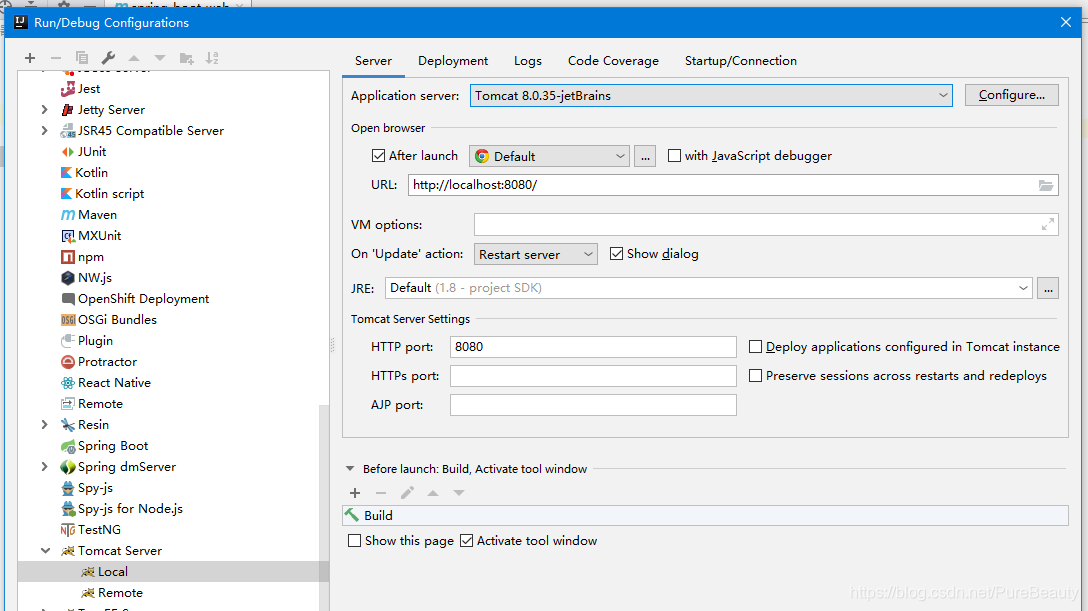The image size is (1088, 611).
Task: Click the AJP port input field
Action: pos(593,405)
